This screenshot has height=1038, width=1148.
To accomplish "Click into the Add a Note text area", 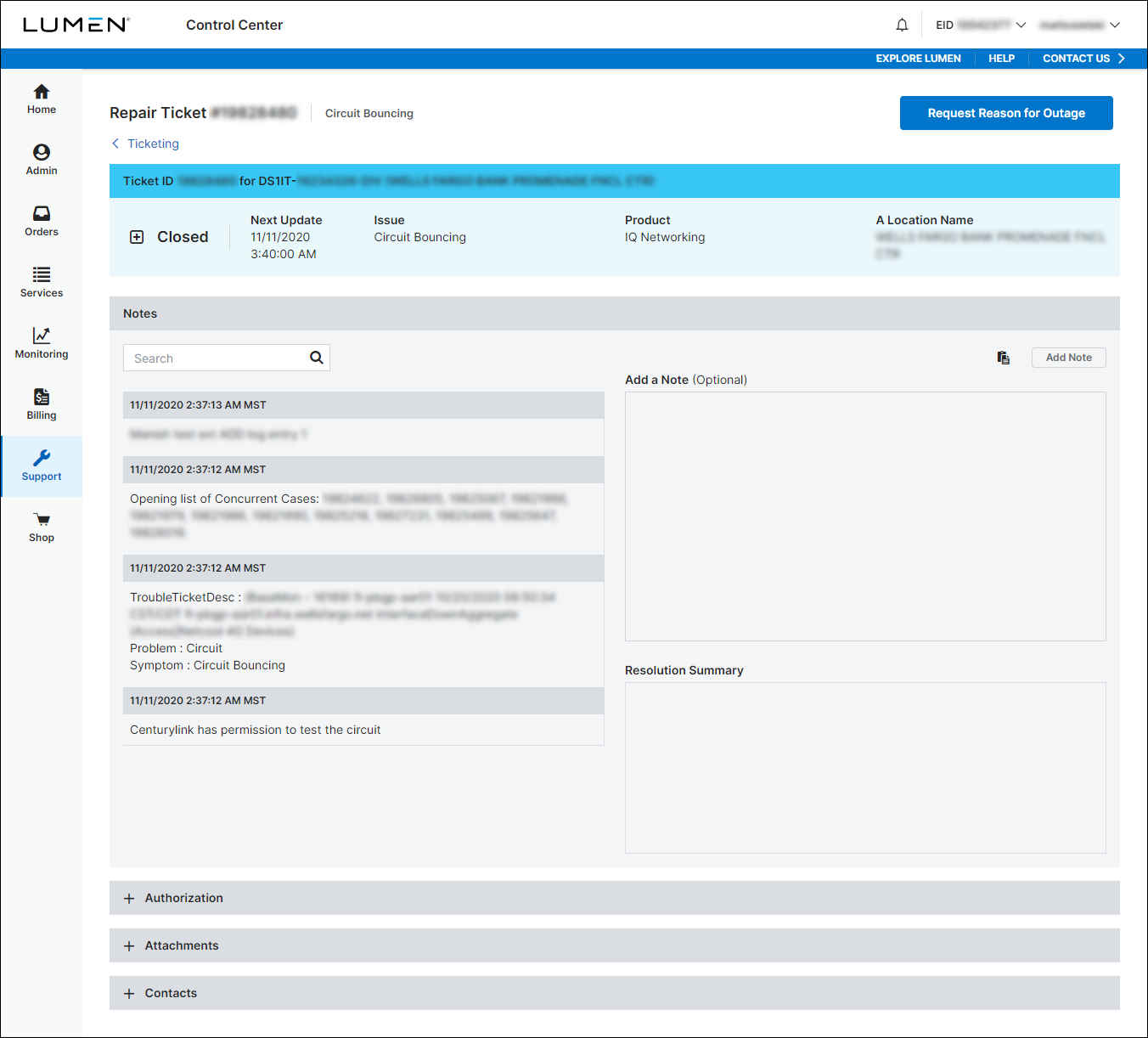I will click(x=865, y=516).
